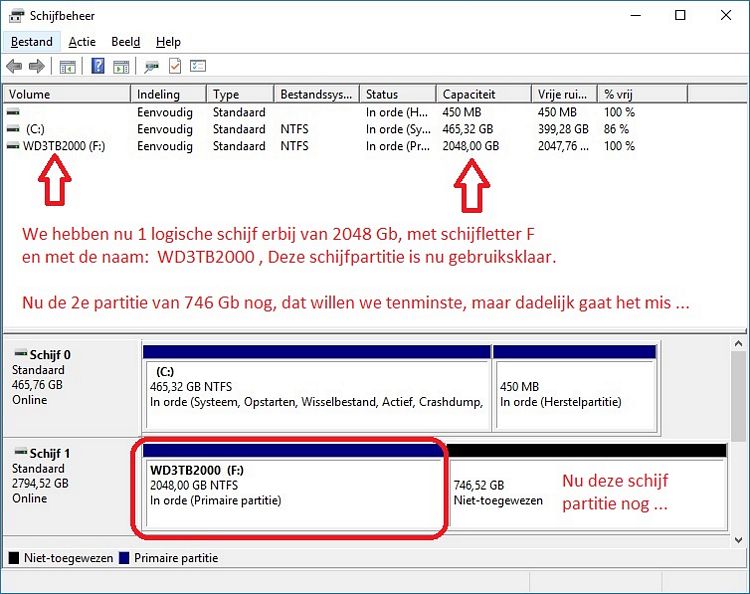Open the Beeld menu

(125, 42)
